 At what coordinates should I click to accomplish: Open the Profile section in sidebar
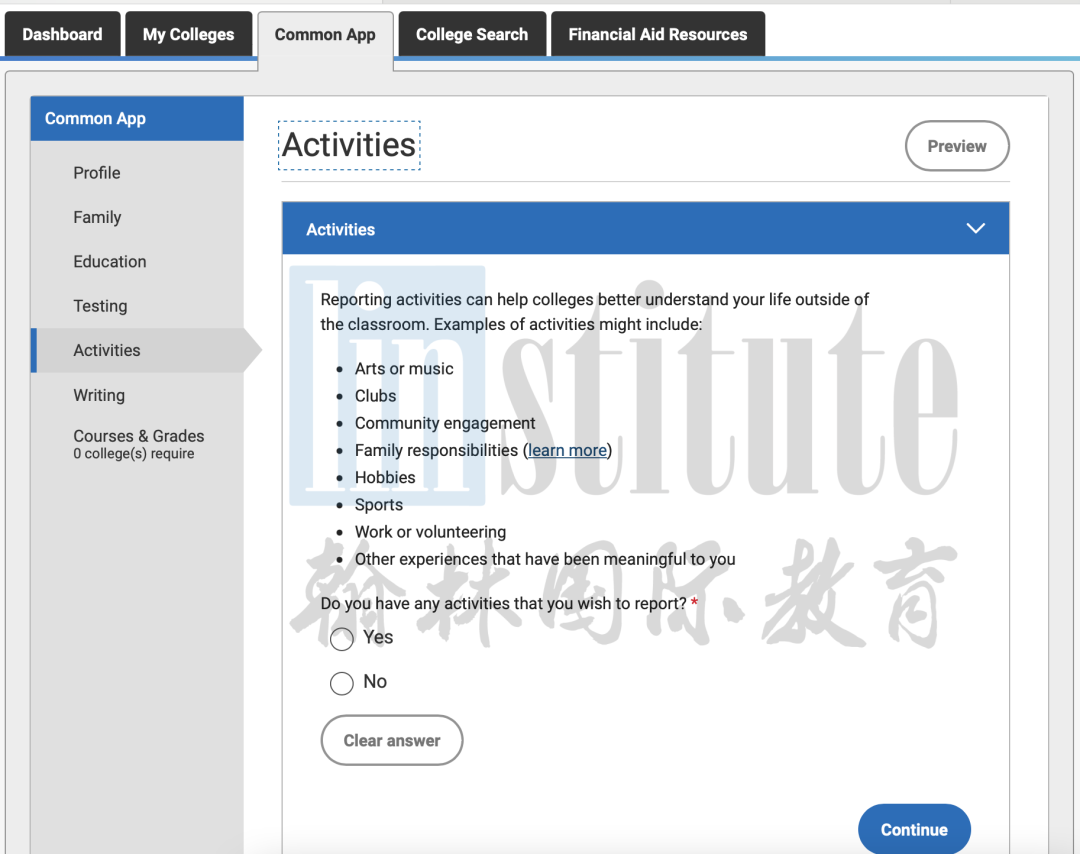(x=97, y=173)
